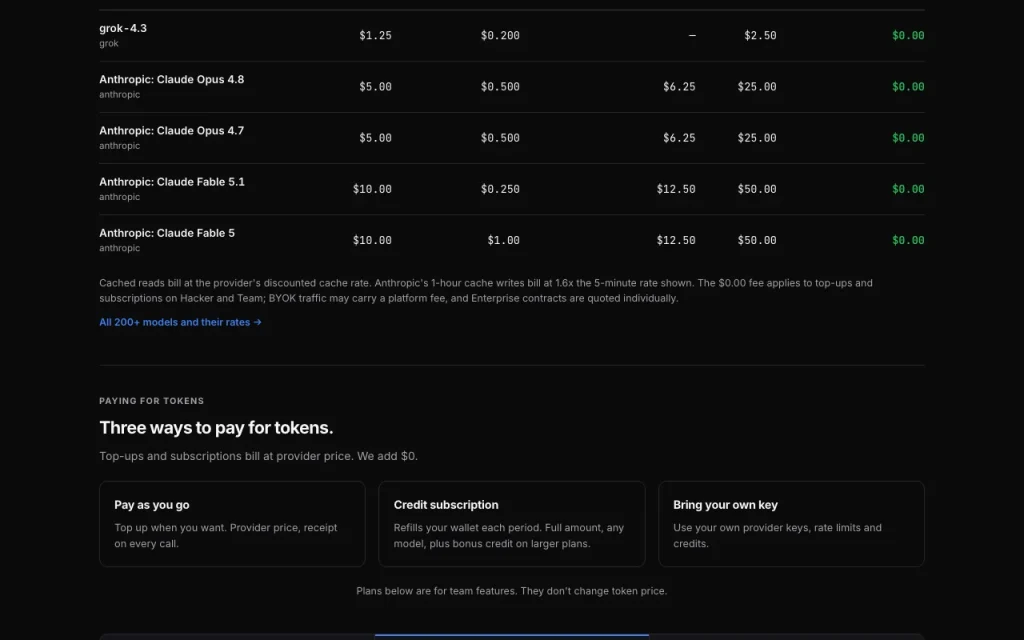This screenshot has height=640, width=1024.
Task: Select the "Bring your own key" card
Action: pos(791,524)
